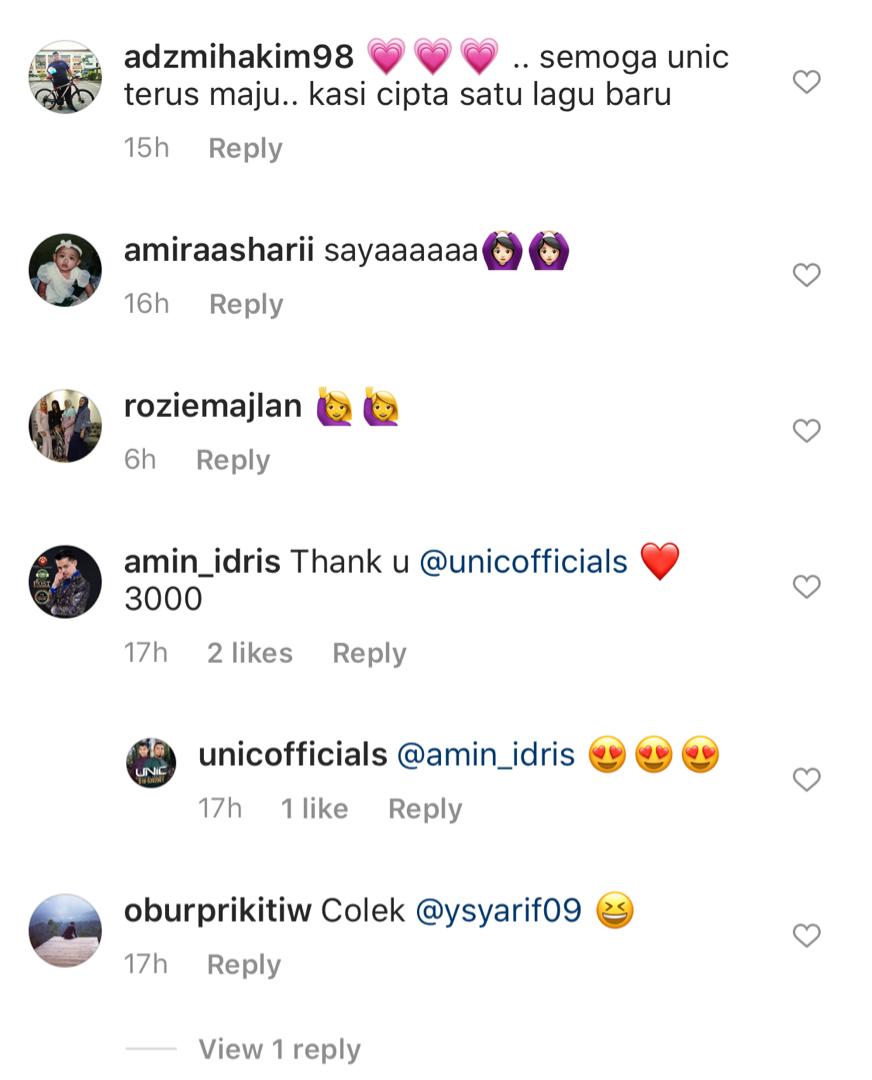Show the 2 likes on amin_idris comment
This screenshot has height=1080, width=872.
tap(250, 653)
